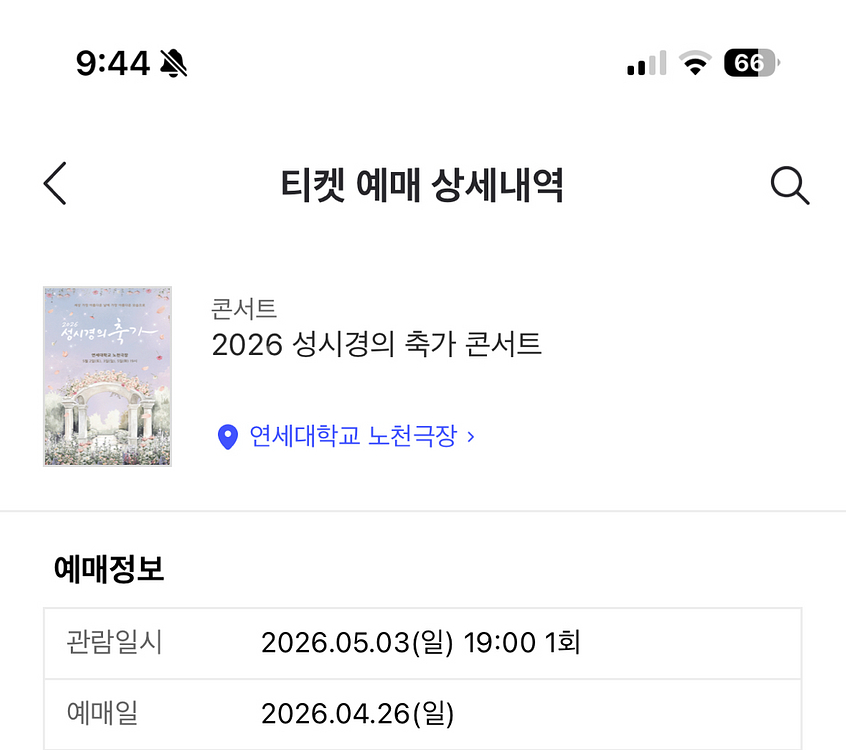Image resolution: width=846 pixels, height=750 pixels.
Task: Tap the cellular signal bars icon
Action: coord(646,64)
